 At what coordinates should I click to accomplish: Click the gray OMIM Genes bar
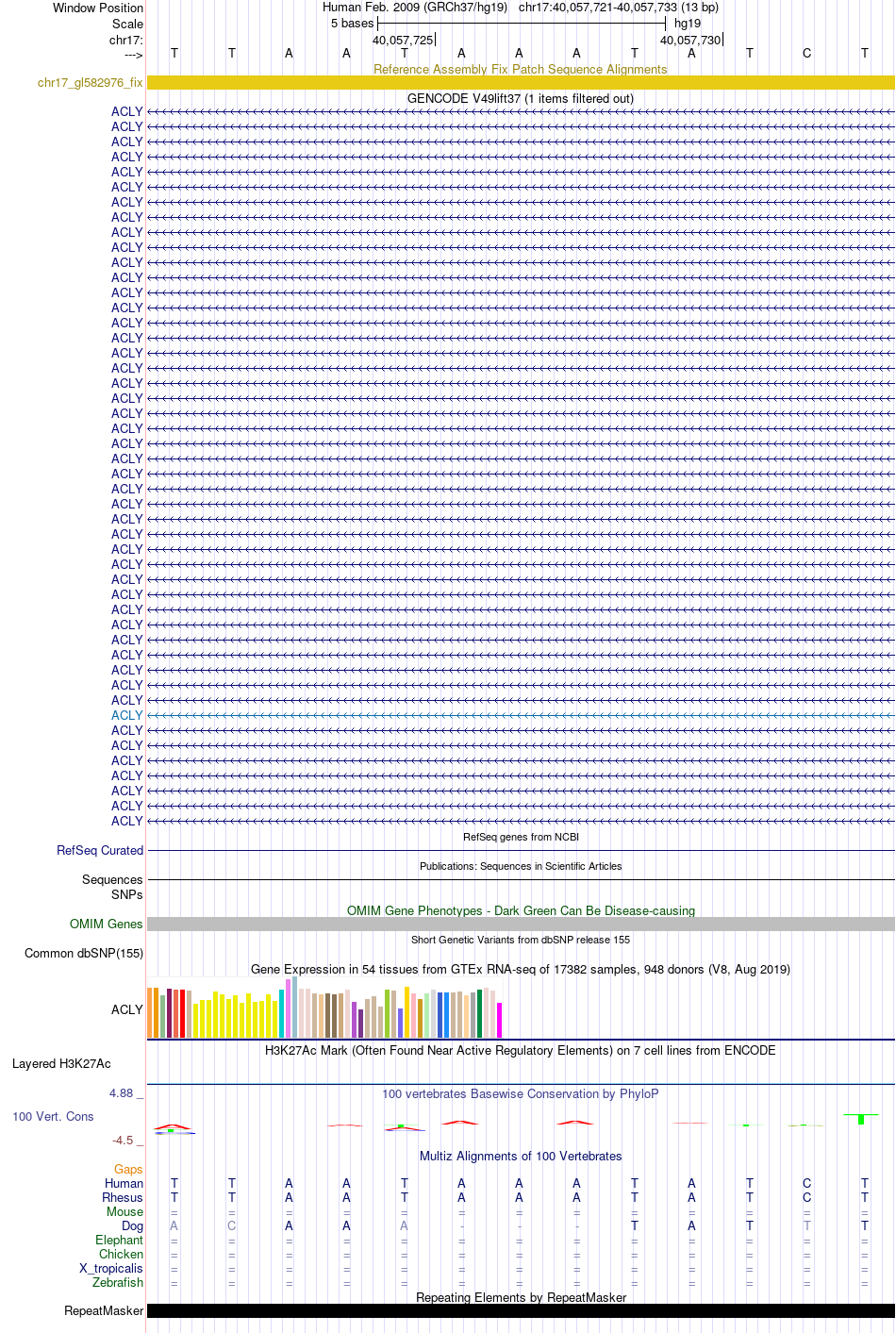coord(521,924)
